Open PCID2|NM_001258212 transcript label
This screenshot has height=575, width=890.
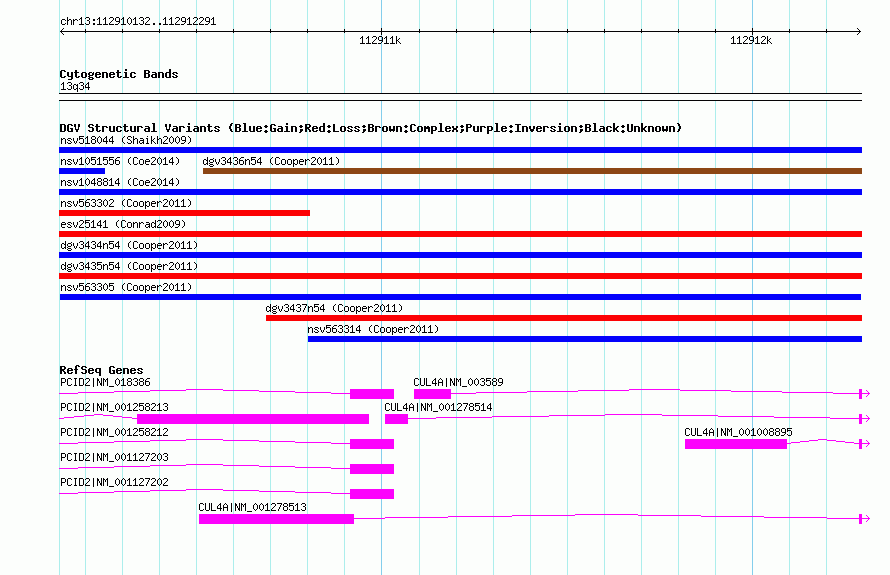(114, 432)
